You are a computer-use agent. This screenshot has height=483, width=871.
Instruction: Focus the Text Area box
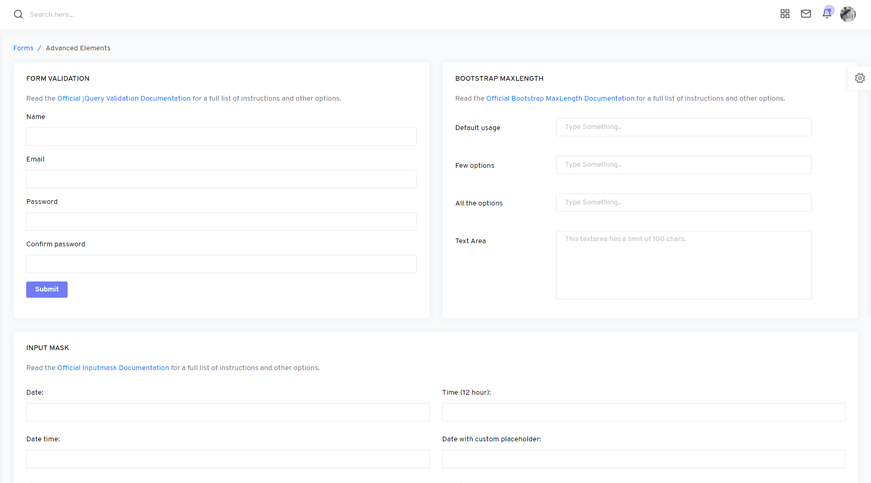click(x=683, y=265)
